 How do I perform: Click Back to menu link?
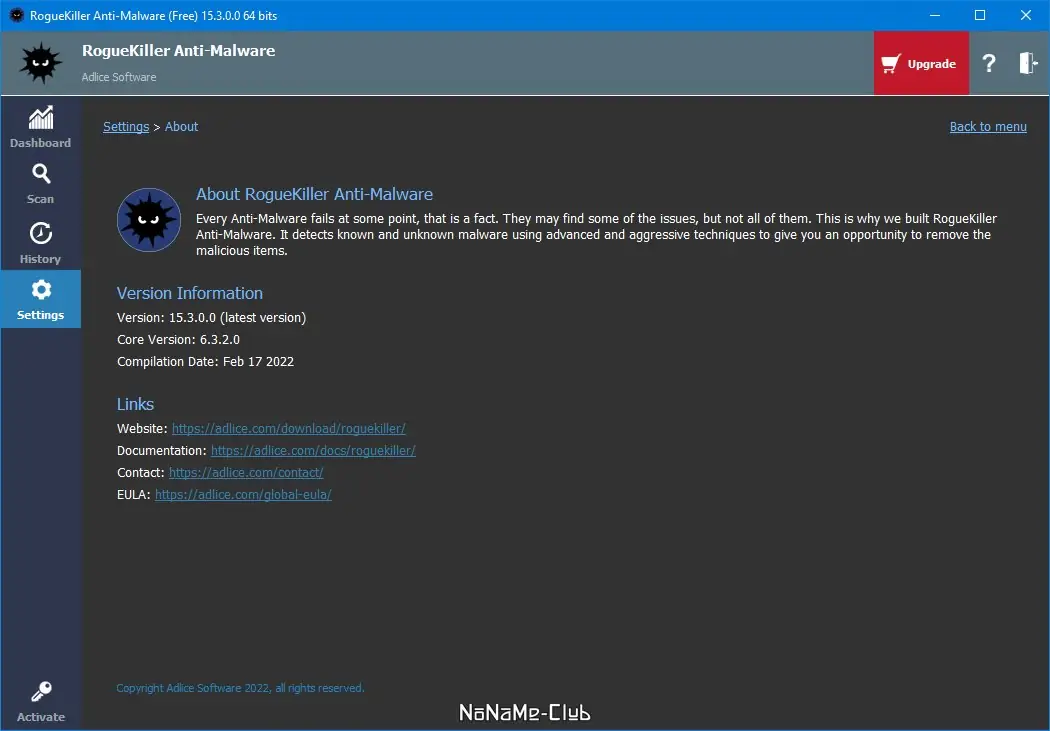pyautogui.click(x=988, y=127)
